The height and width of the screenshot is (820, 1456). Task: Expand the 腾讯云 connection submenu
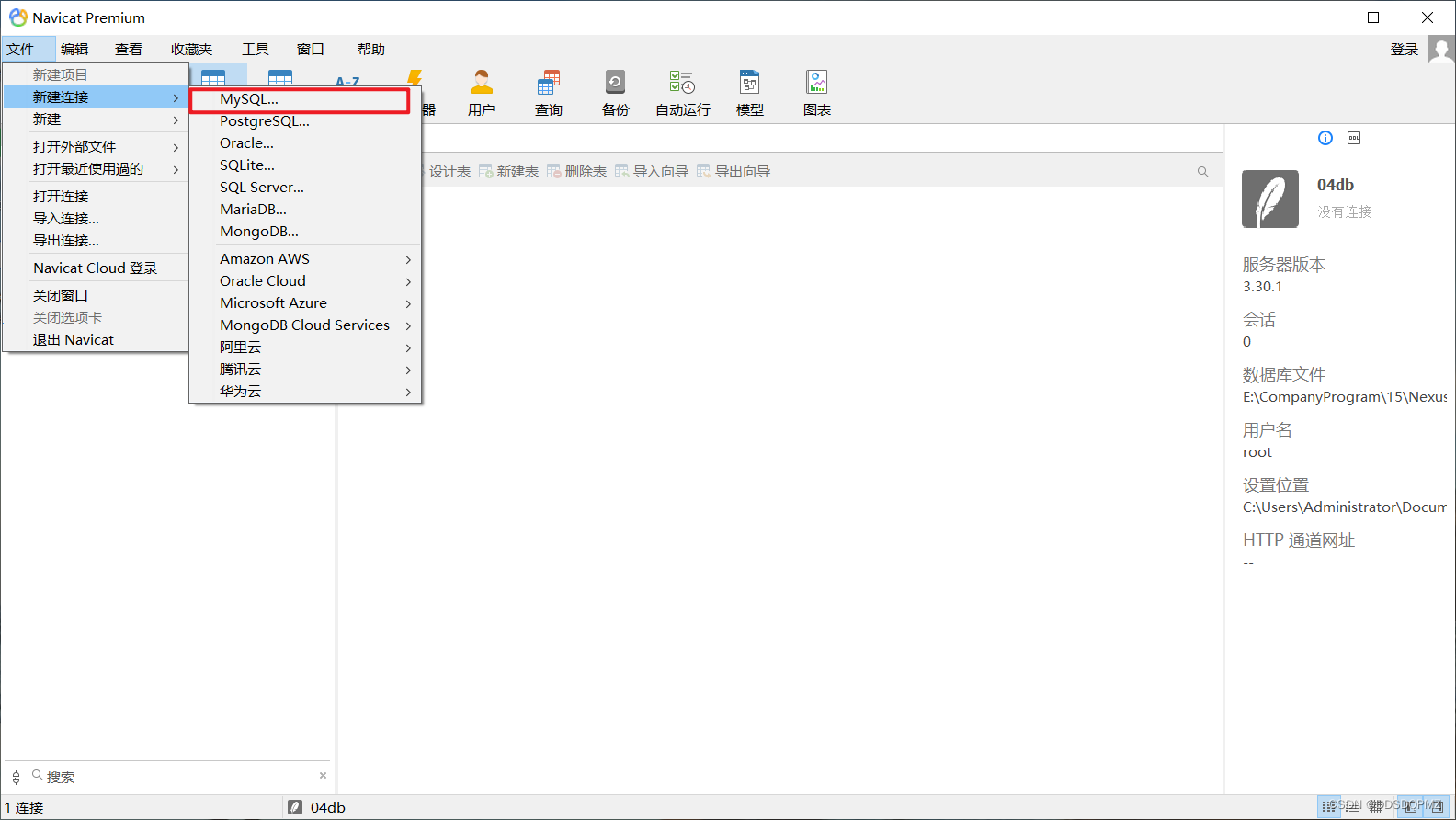(305, 370)
